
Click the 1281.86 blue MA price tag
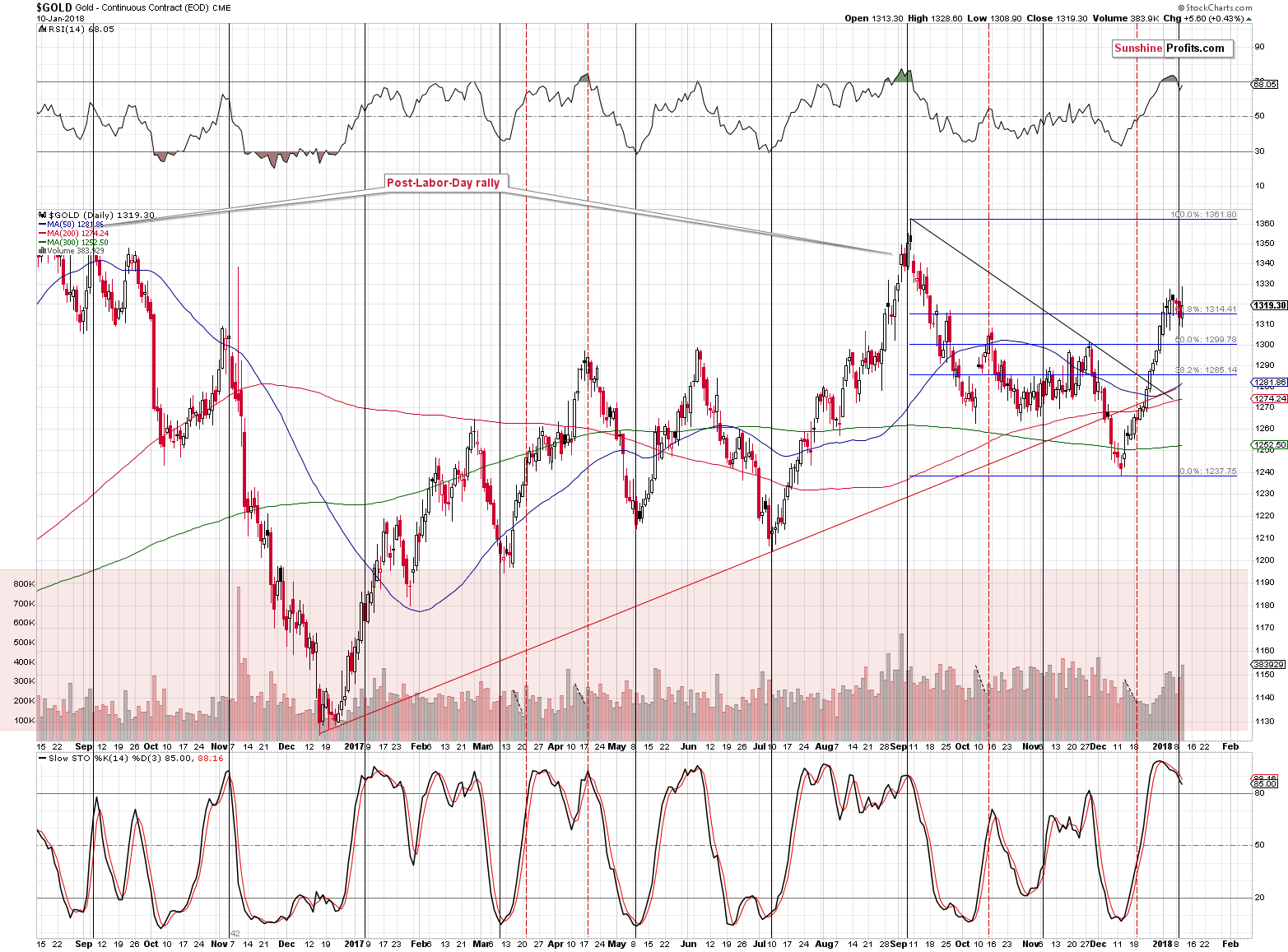pyautogui.click(x=1269, y=383)
